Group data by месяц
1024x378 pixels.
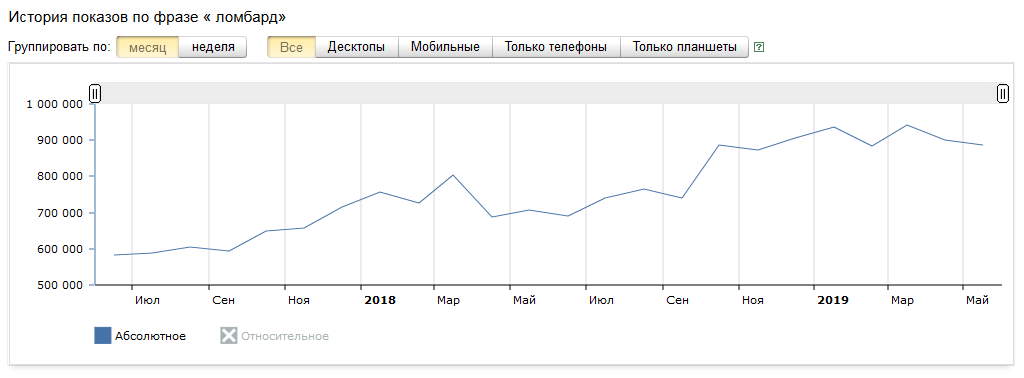pyautogui.click(x=148, y=47)
